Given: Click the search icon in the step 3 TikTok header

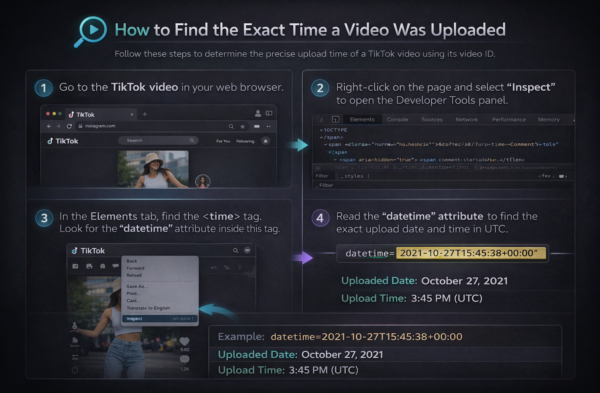Looking at the screenshot, I should (x=236, y=250).
